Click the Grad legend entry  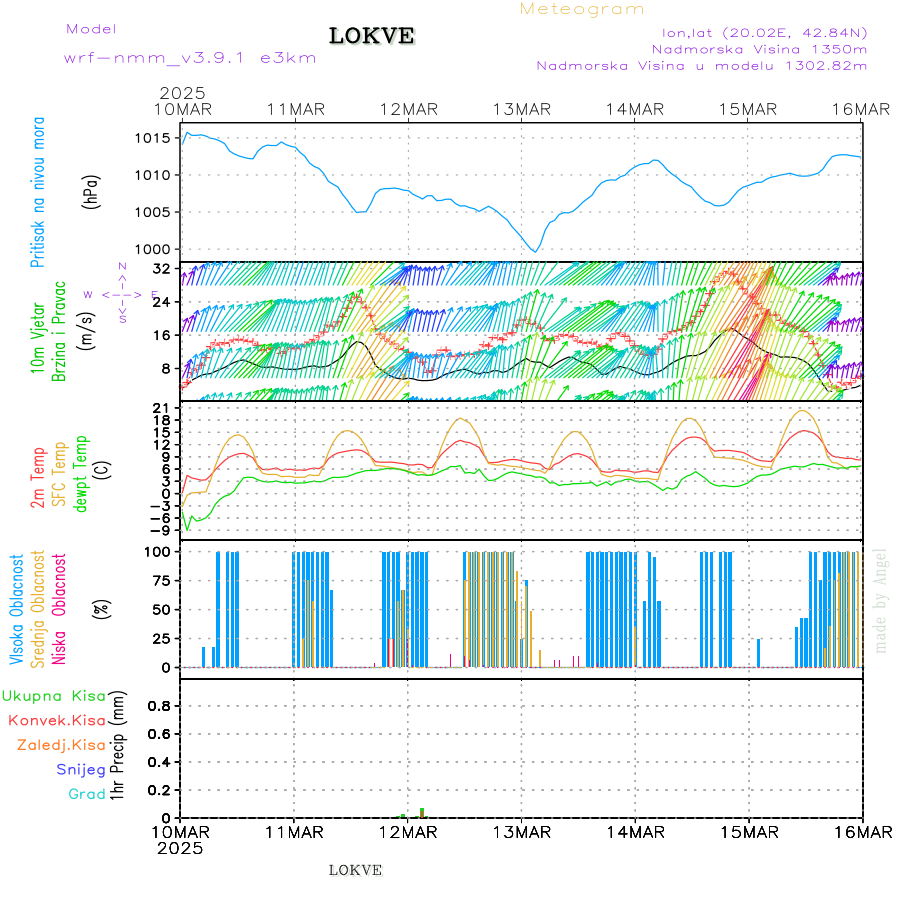click(x=87, y=794)
